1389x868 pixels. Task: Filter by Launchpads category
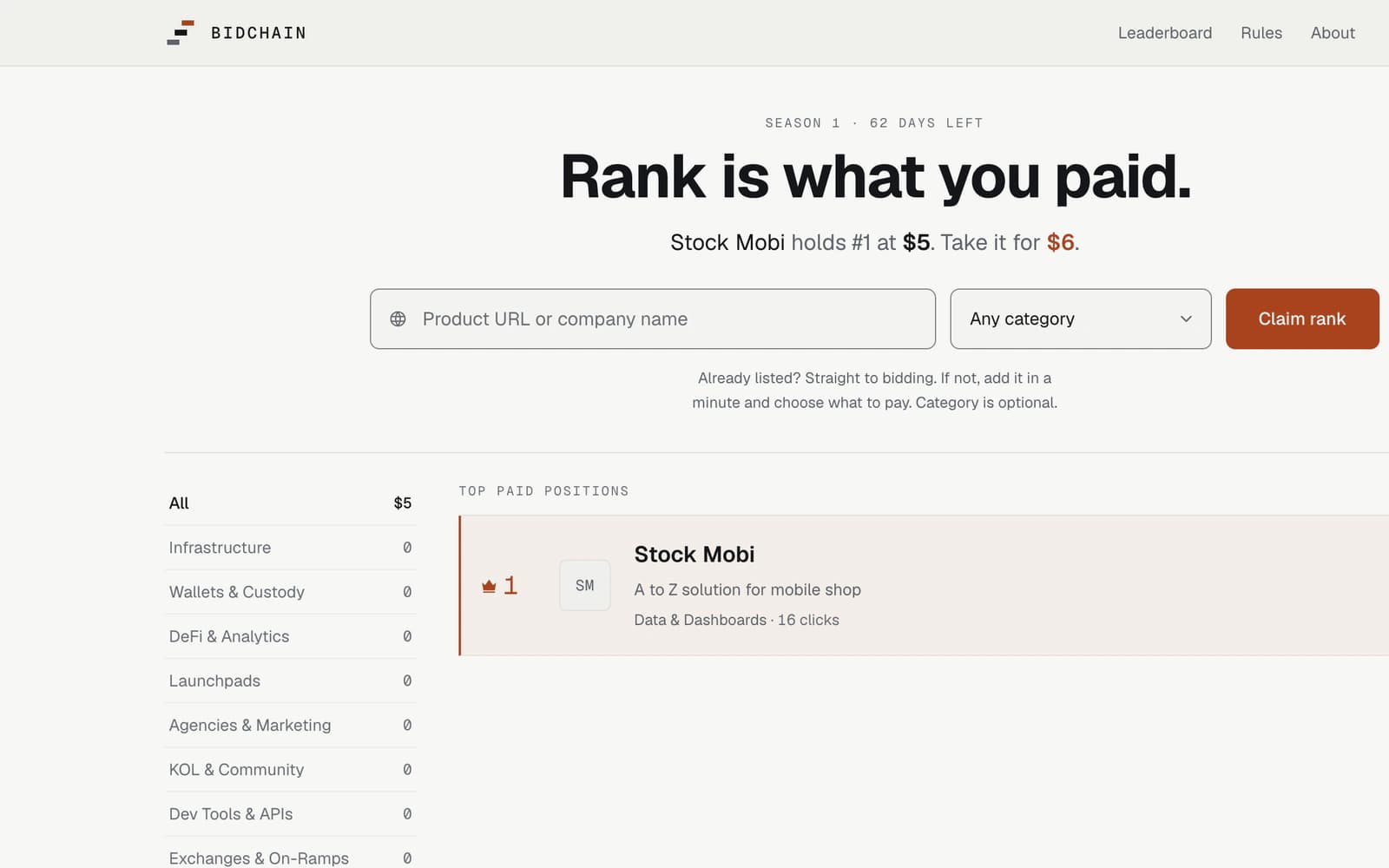click(x=291, y=681)
